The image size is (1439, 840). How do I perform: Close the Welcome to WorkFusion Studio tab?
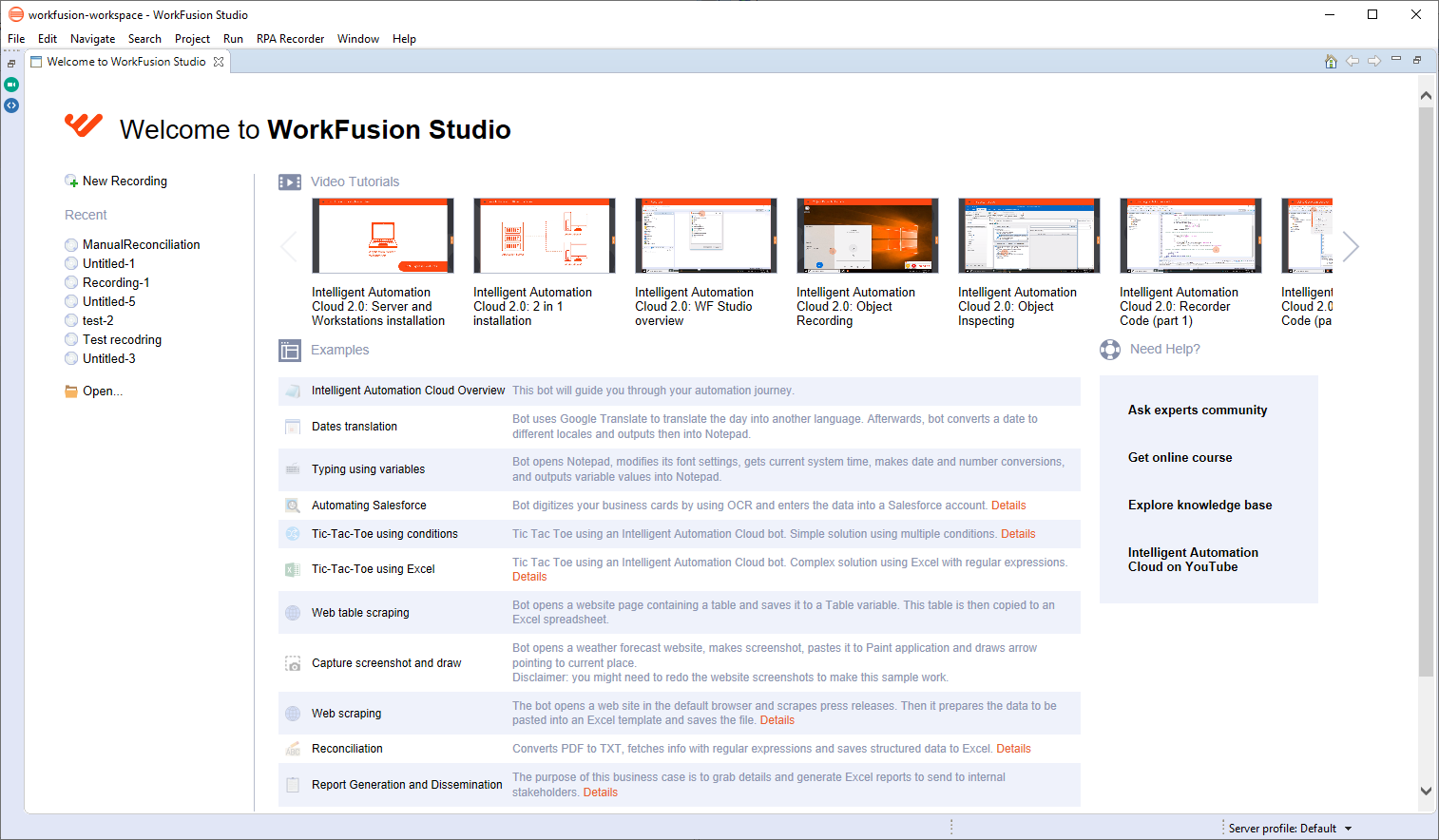tap(219, 62)
